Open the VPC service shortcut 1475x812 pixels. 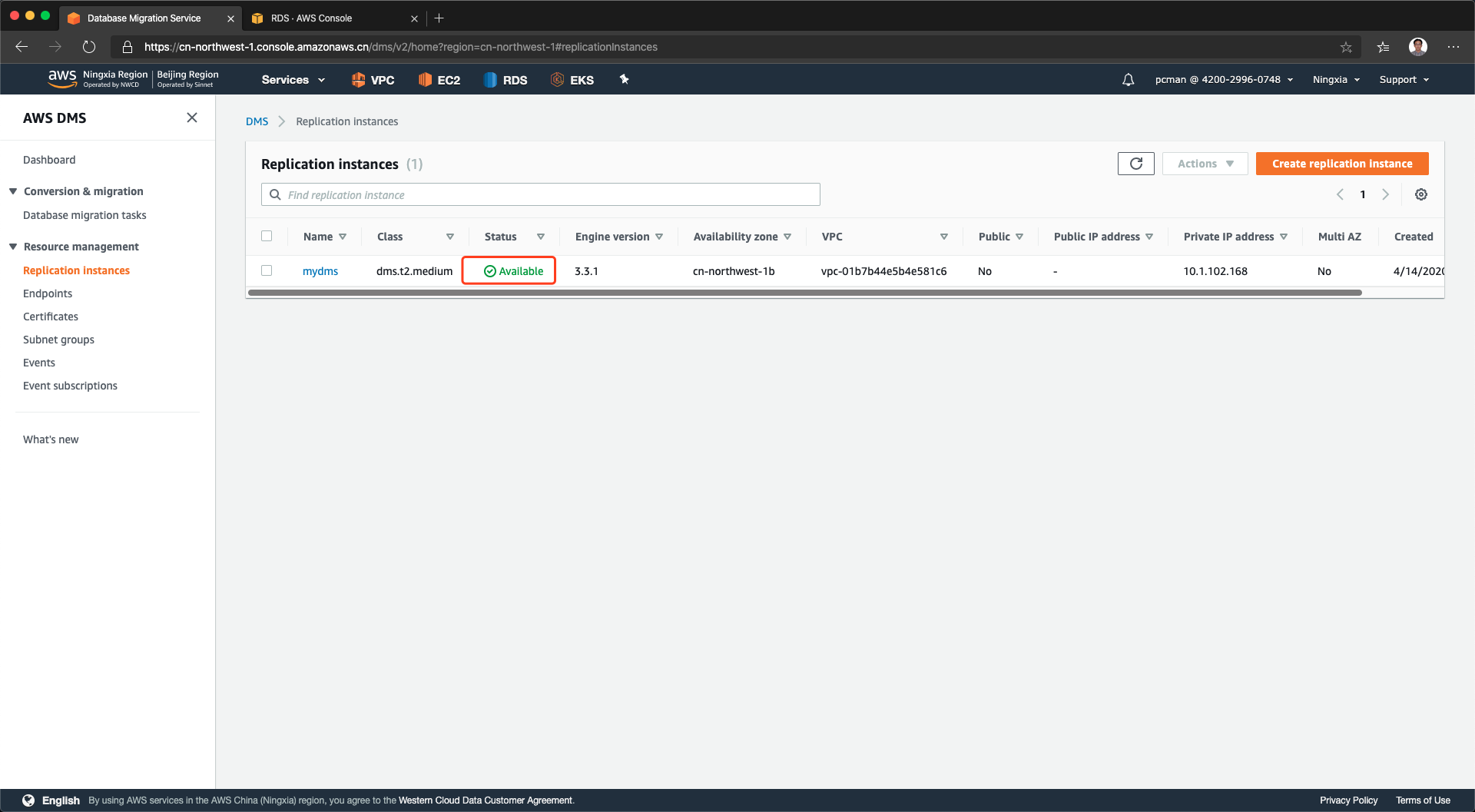(x=373, y=80)
